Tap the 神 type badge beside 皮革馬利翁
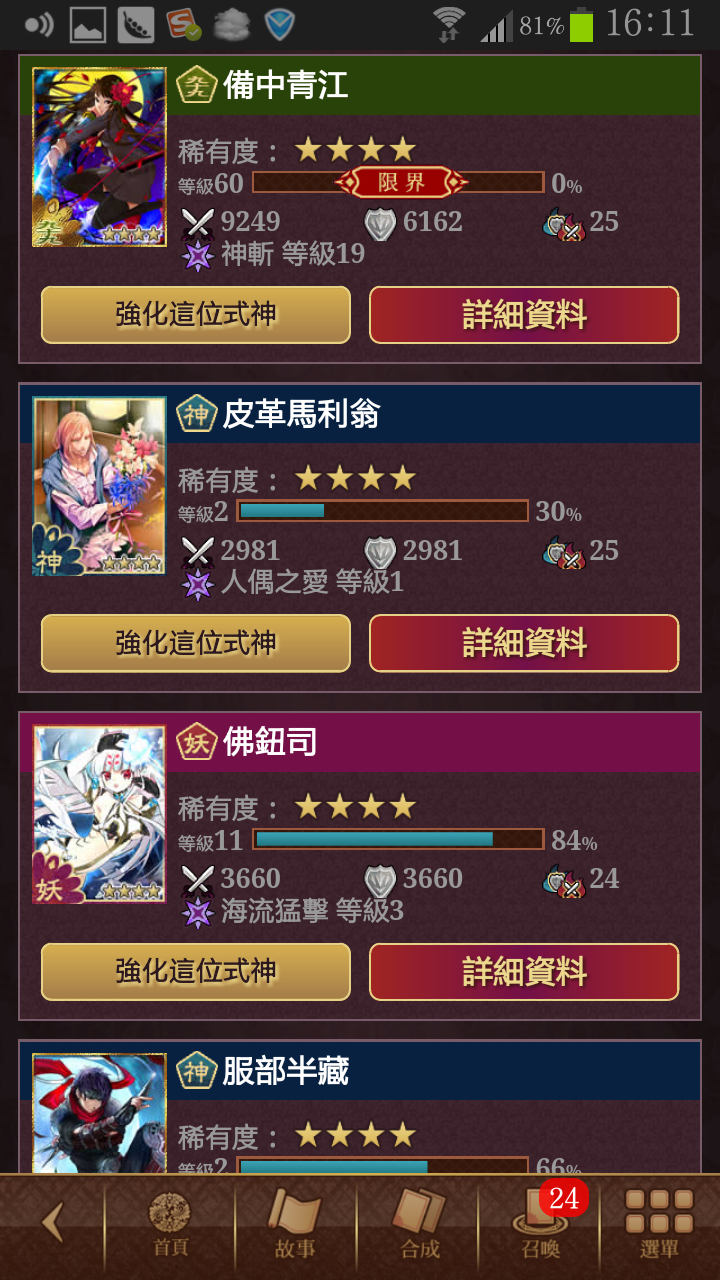This screenshot has height=1280, width=720. (x=197, y=414)
